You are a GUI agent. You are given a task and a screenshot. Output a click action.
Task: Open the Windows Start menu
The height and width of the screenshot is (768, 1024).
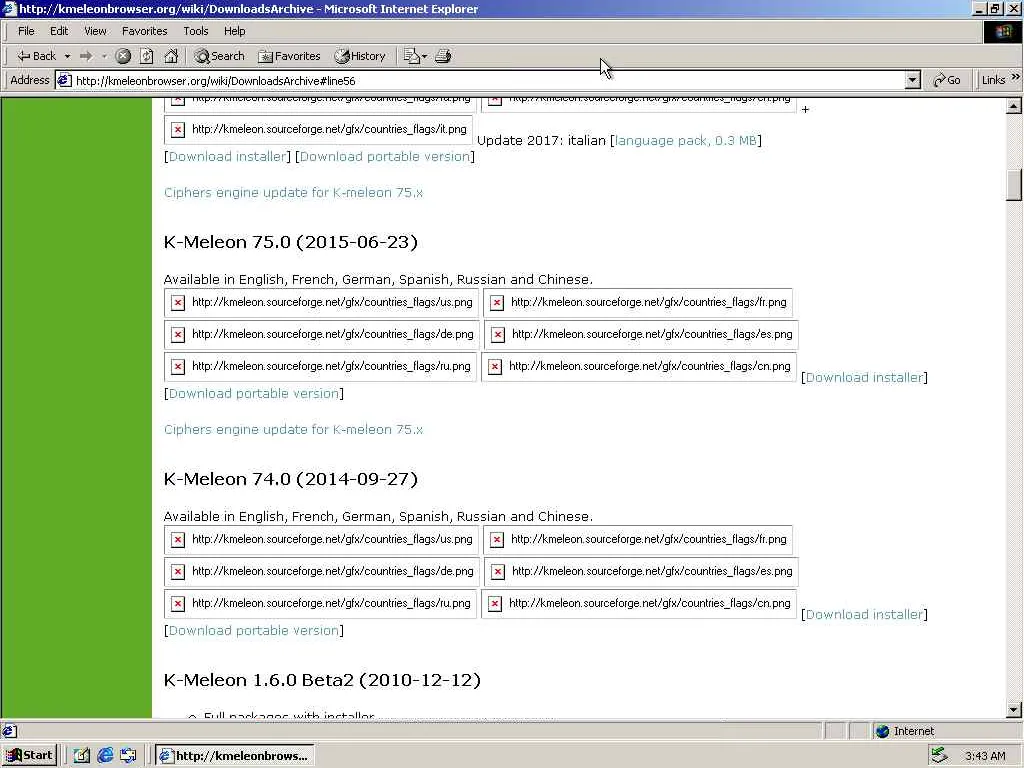[x=30, y=756]
